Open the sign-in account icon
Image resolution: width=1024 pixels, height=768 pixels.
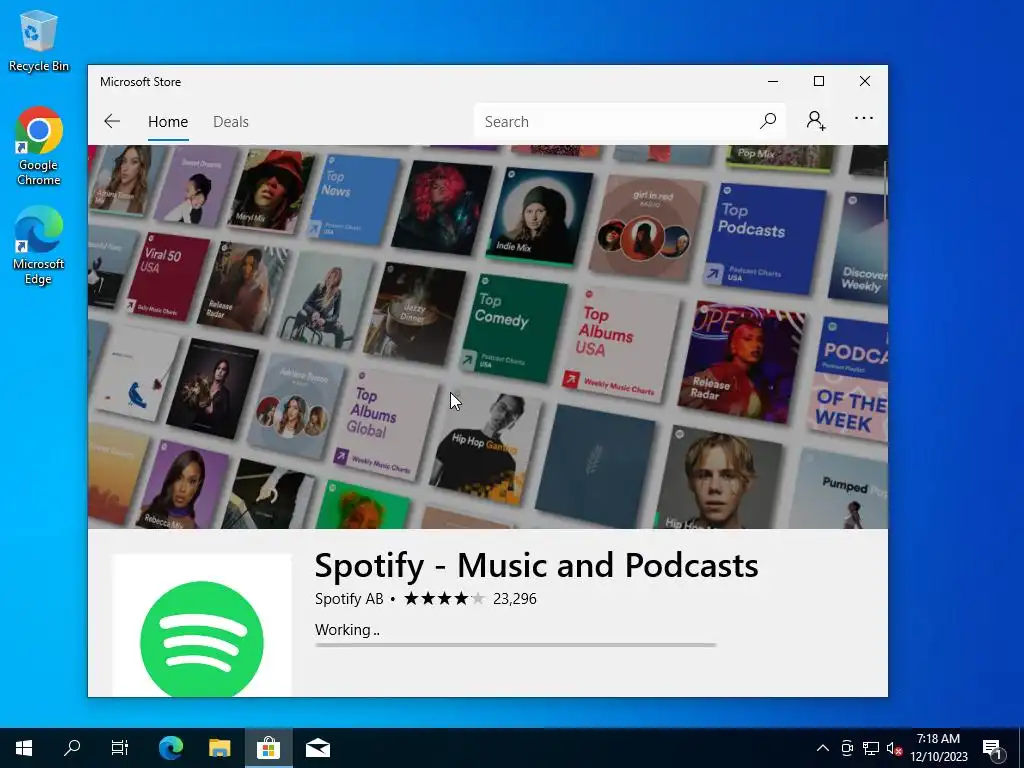point(816,121)
